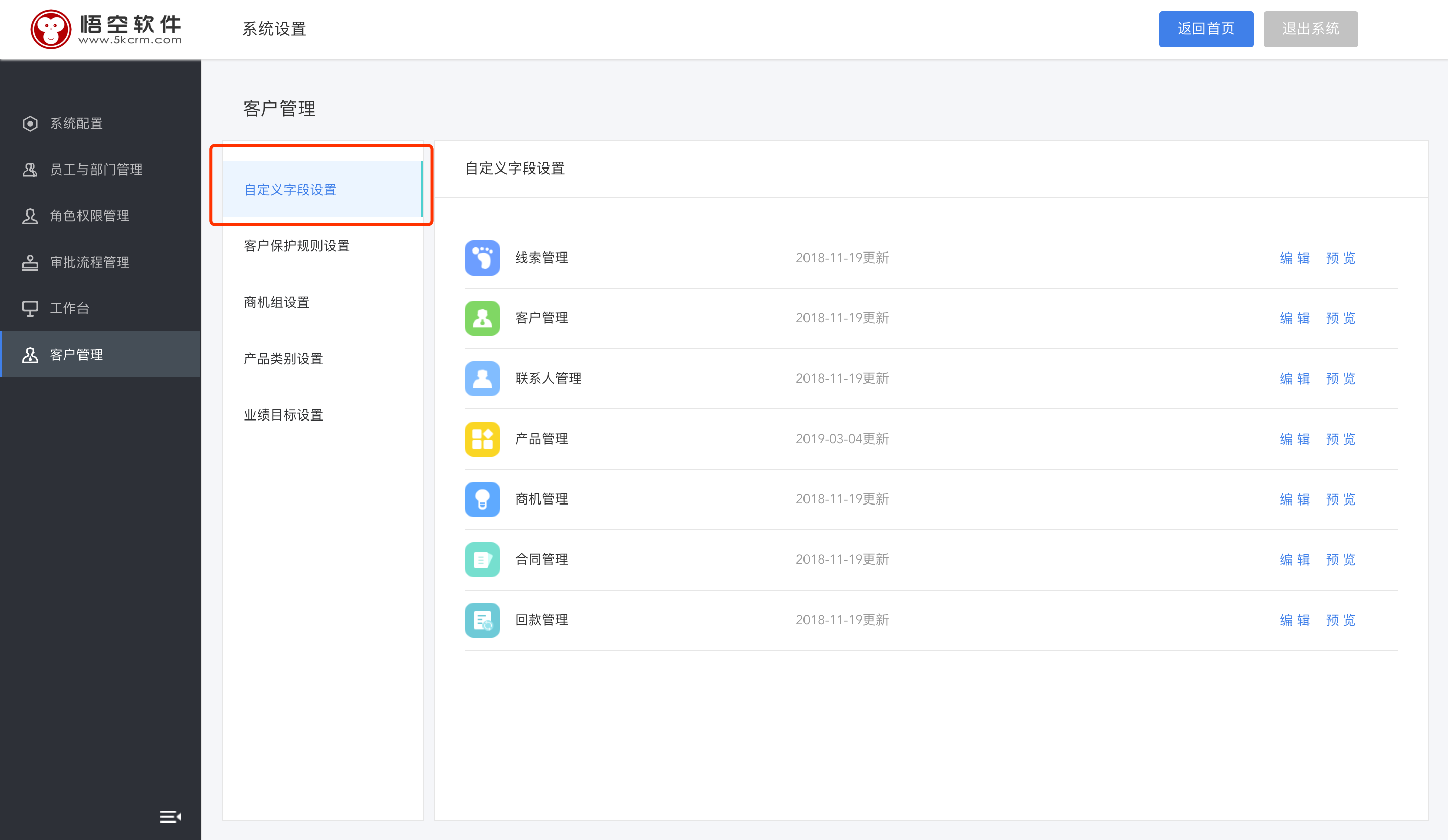
Task: Click the 线索管理 footprint icon
Action: [x=482, y=258]
